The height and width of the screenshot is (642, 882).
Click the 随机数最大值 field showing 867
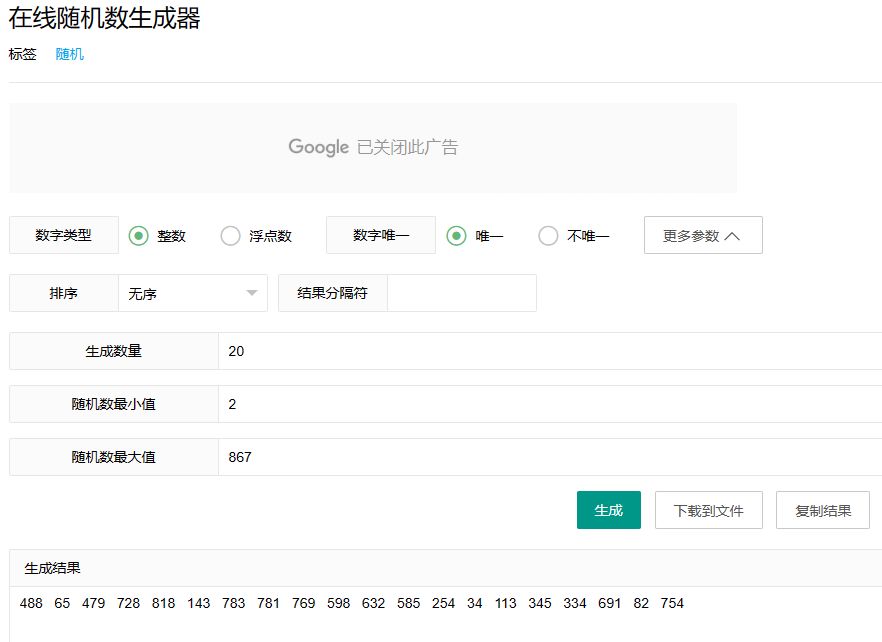click(x=550, y=457)
